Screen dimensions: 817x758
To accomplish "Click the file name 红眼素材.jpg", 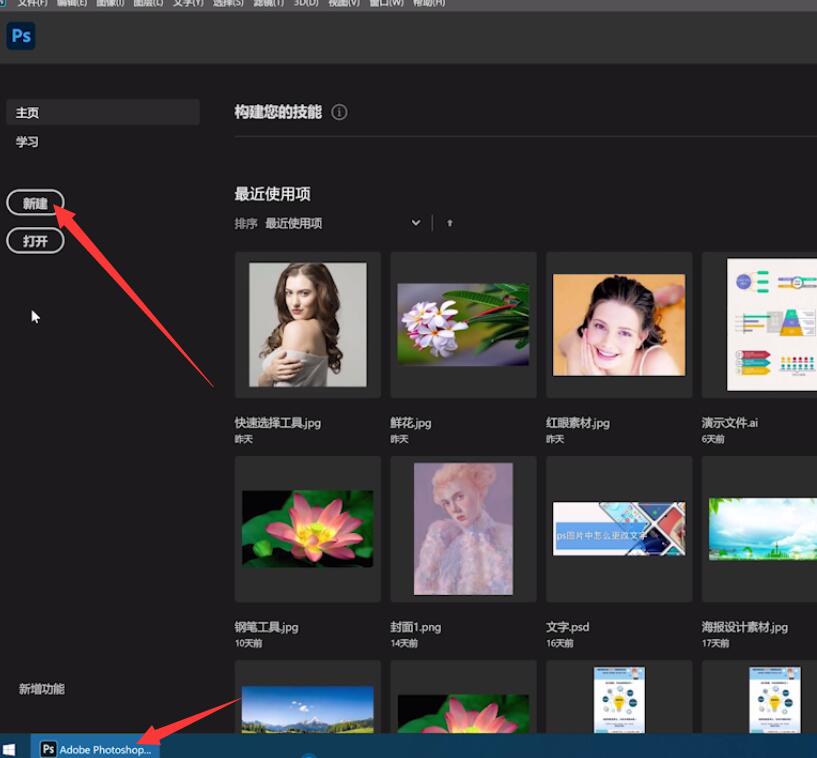I will pyautogui.click(x=578, y=423).
